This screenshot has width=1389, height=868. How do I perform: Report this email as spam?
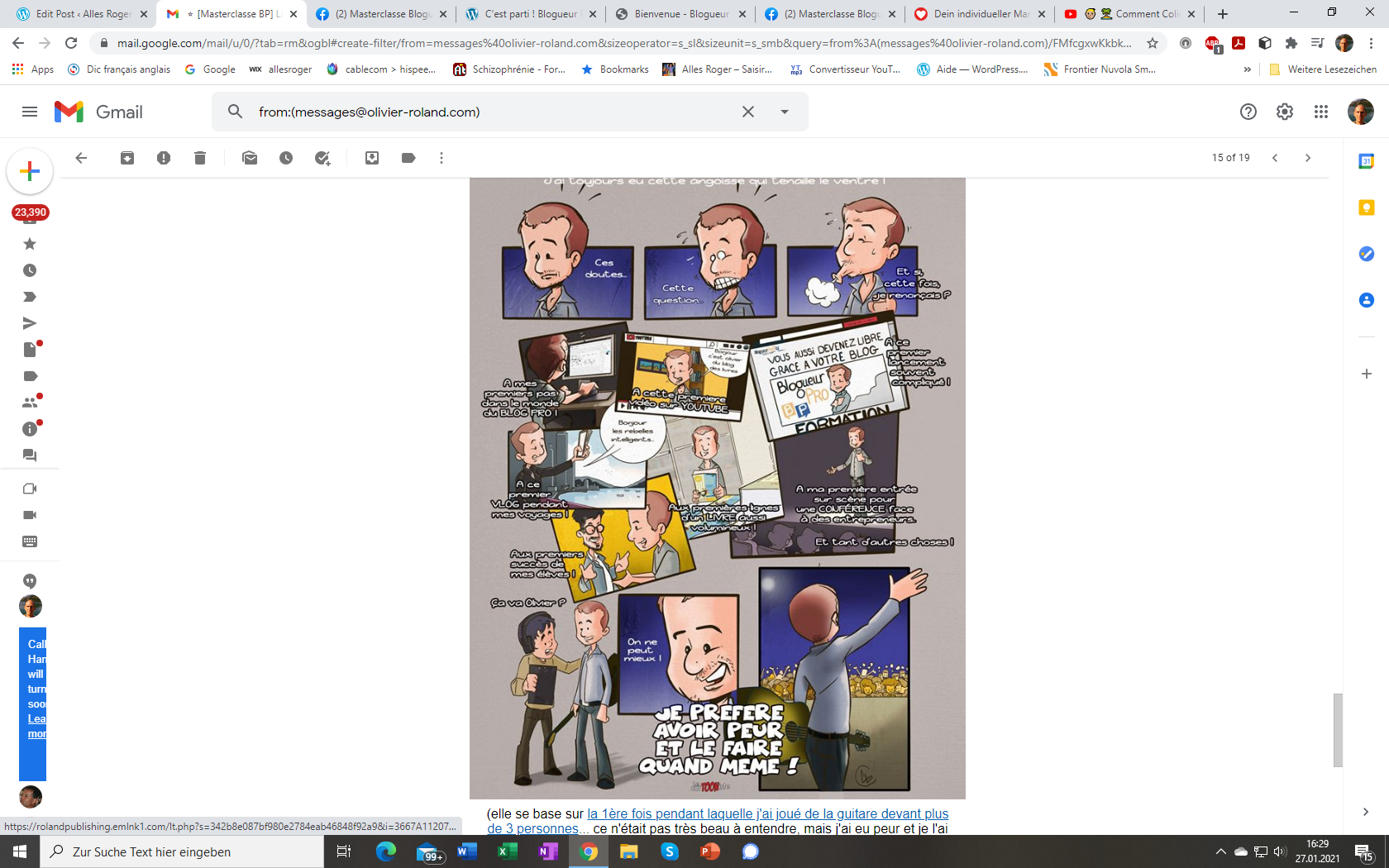click(164, 158)
